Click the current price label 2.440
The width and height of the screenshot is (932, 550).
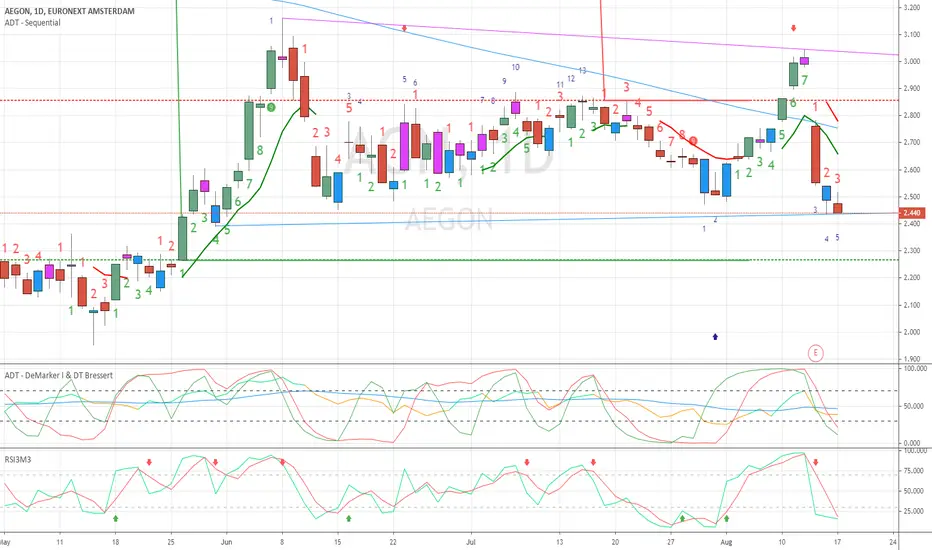pos(911,213)
